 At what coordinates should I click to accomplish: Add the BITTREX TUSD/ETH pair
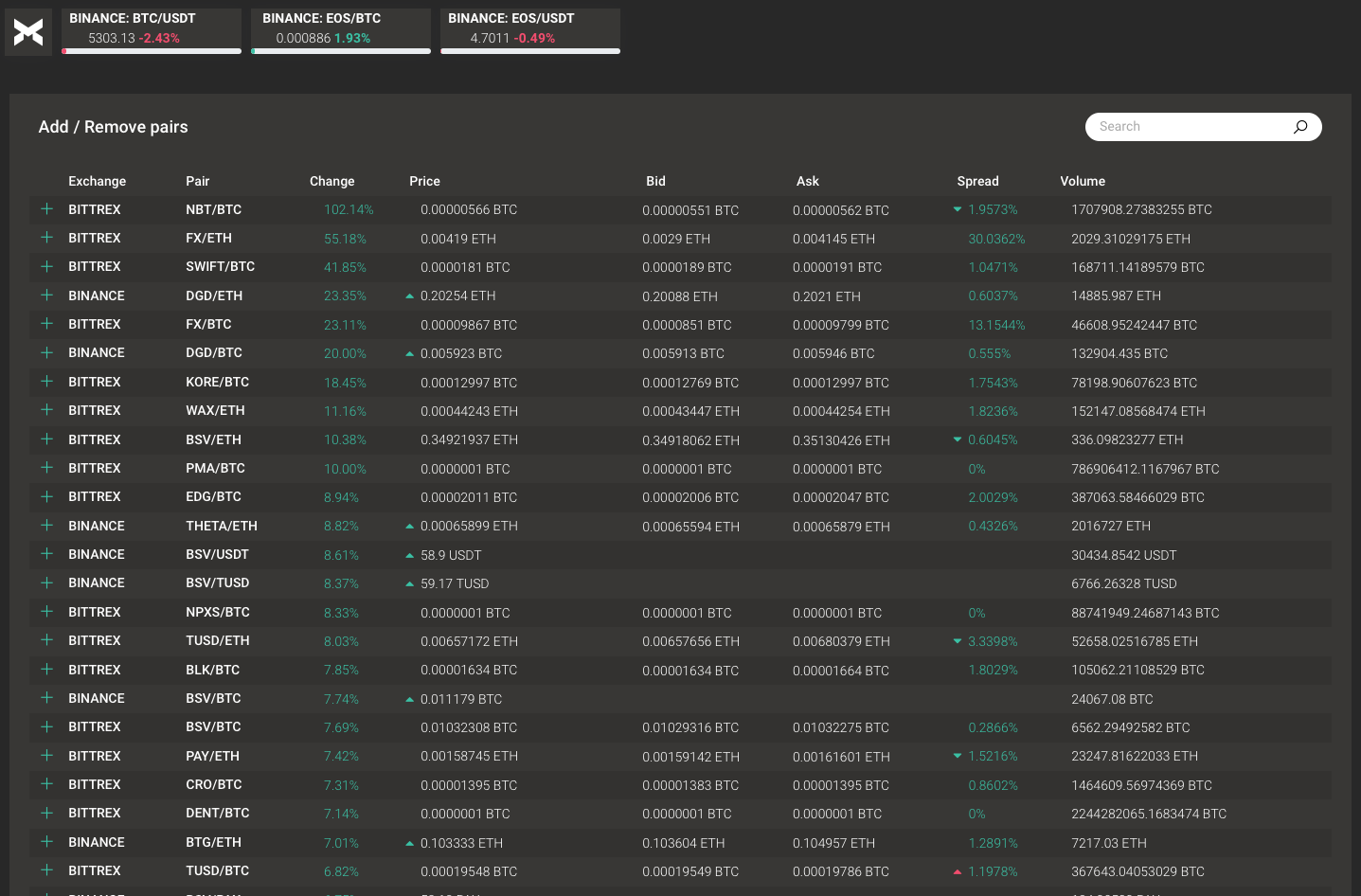point(46,640)
